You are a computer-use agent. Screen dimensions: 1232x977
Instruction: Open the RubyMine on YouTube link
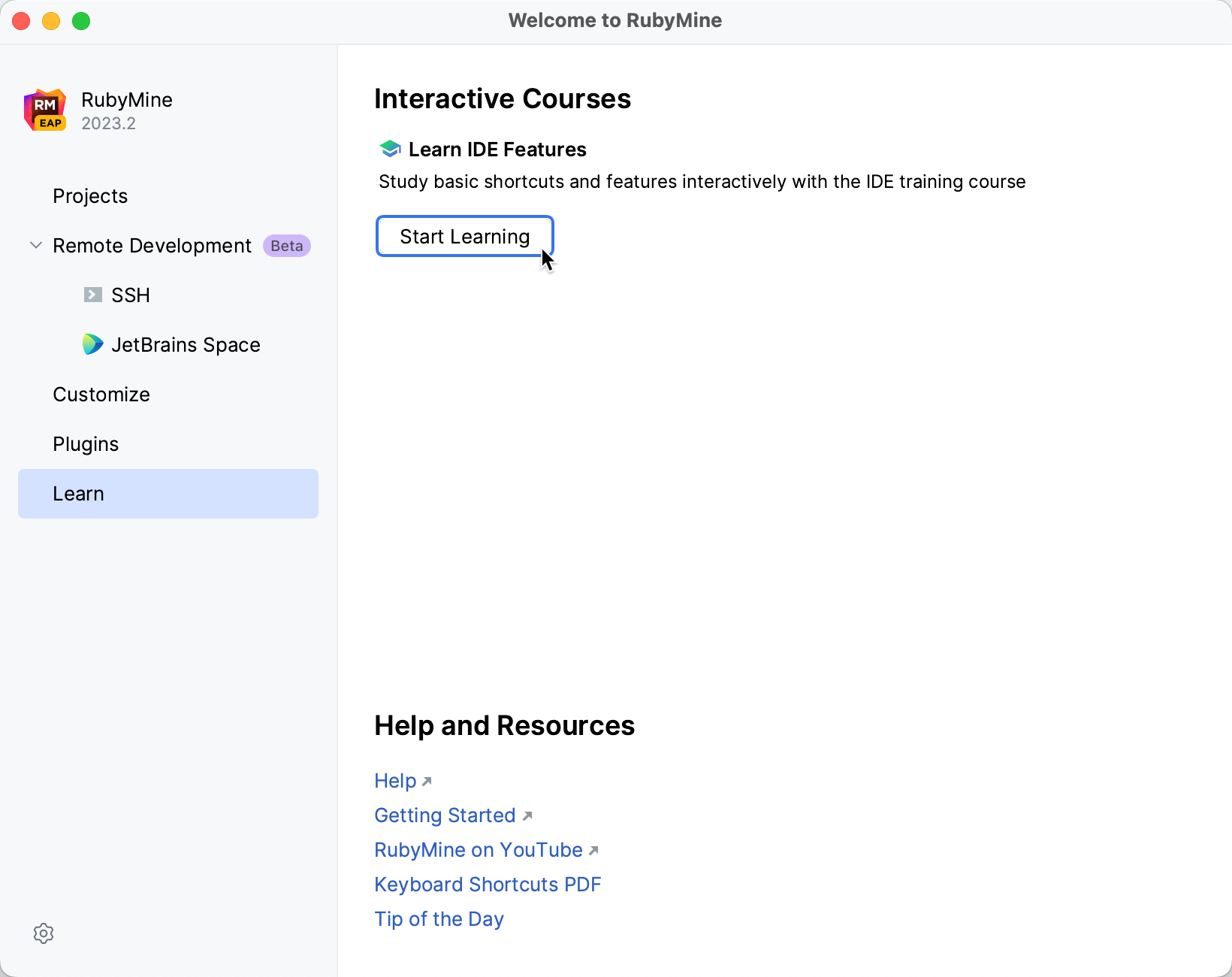point(479,850)
